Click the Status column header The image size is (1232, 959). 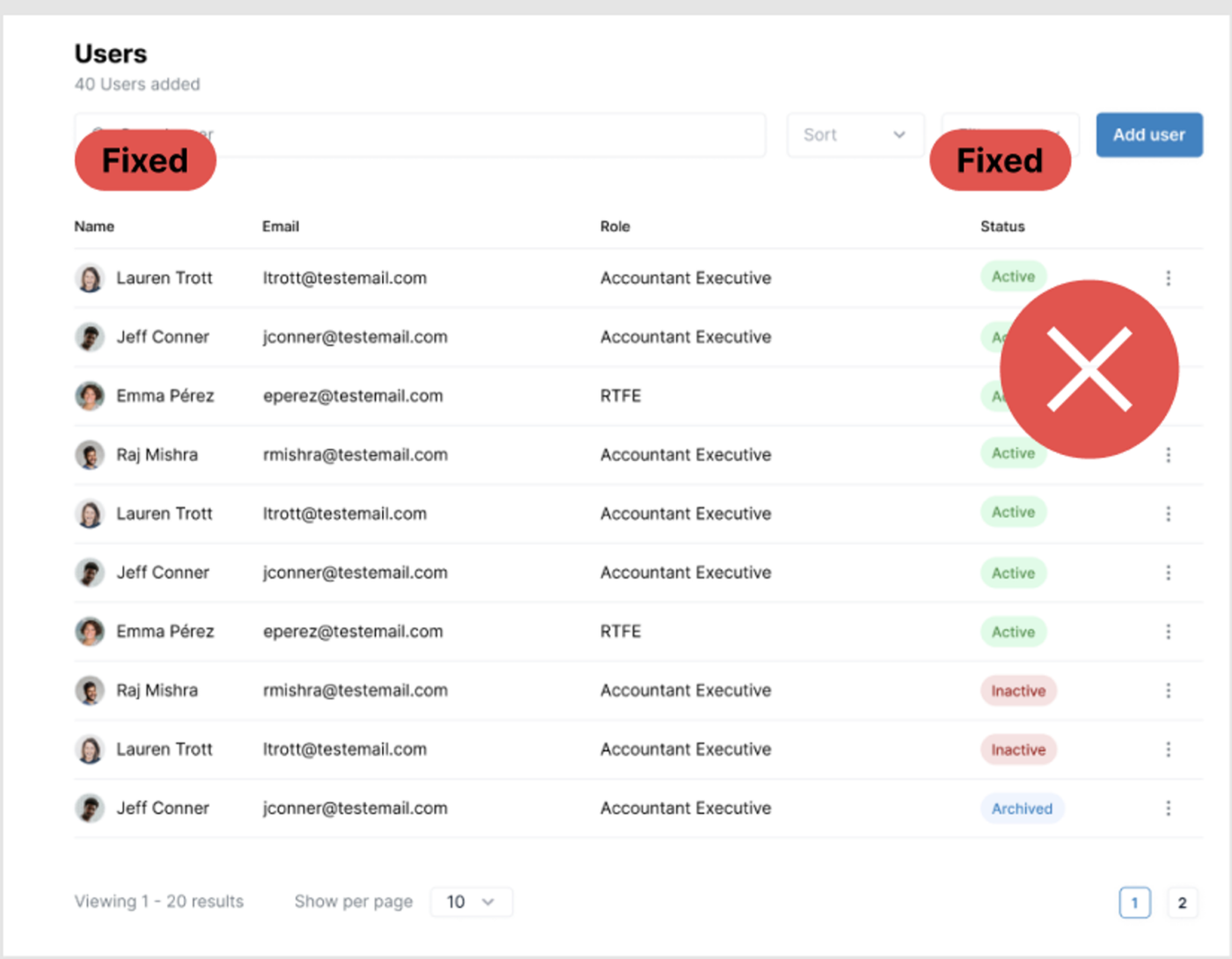(1002, 226)
